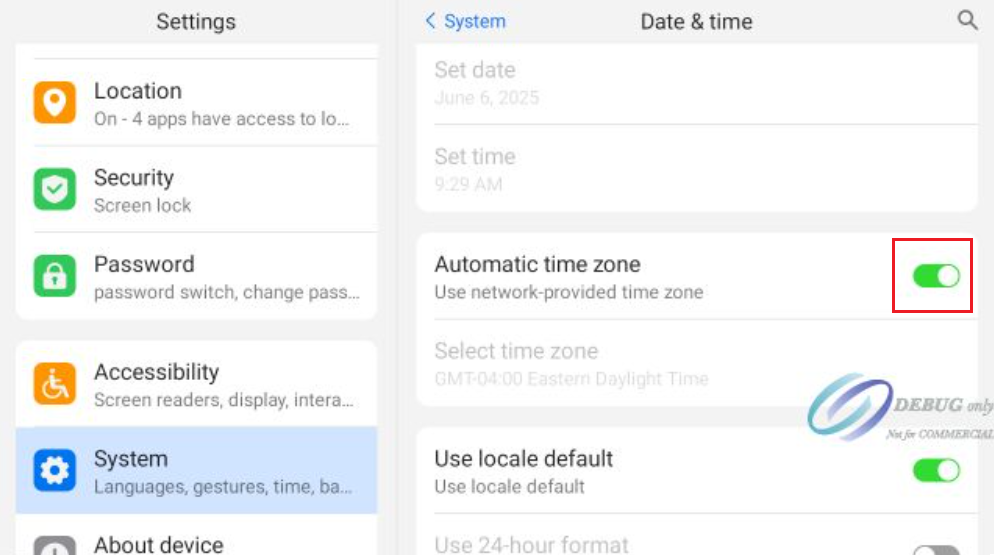Click the About device icon
This screenshot has height=555, width=994.
pos(54,546)
